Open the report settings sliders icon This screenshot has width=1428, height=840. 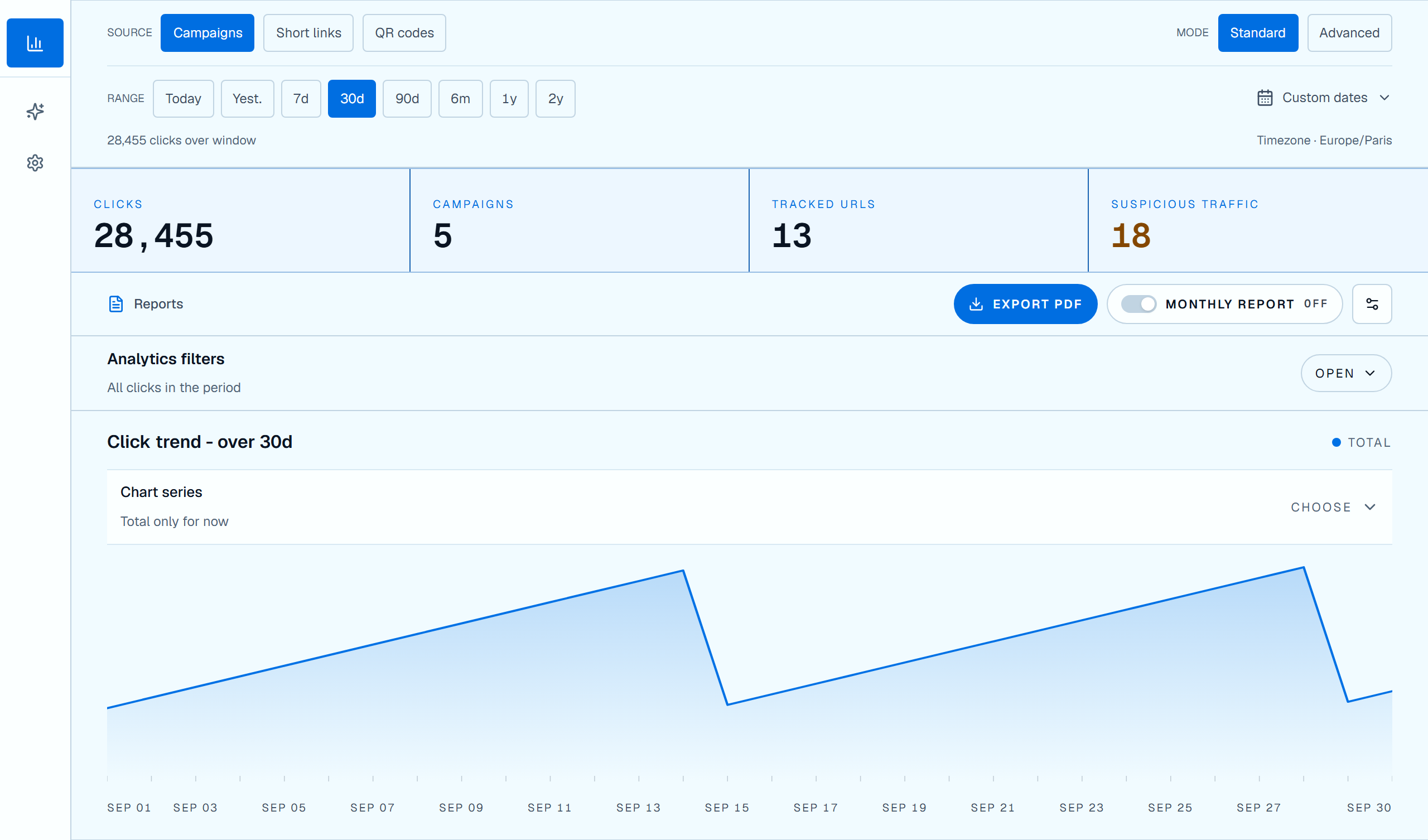click(x=1371, y=304)
